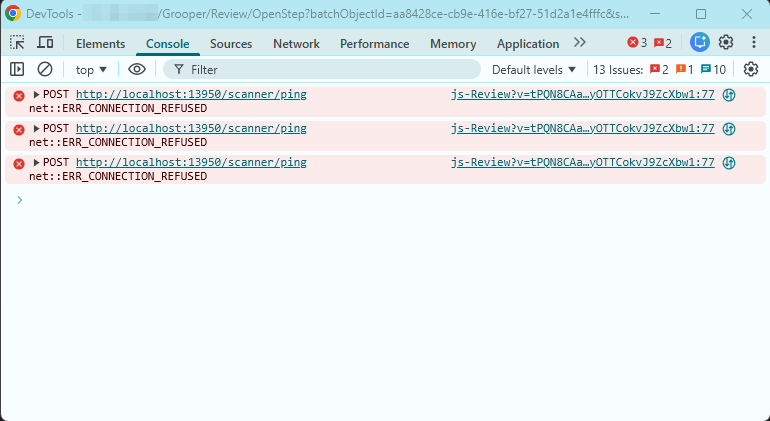Viewport: 770px width, 421px height.
Task: Expand the third POST error entry
Action: tap(36, 162)
